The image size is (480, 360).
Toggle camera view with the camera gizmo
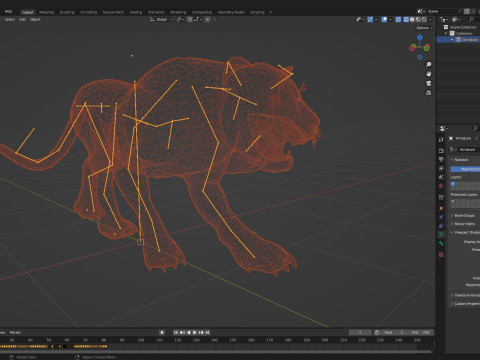pos(429,83)
